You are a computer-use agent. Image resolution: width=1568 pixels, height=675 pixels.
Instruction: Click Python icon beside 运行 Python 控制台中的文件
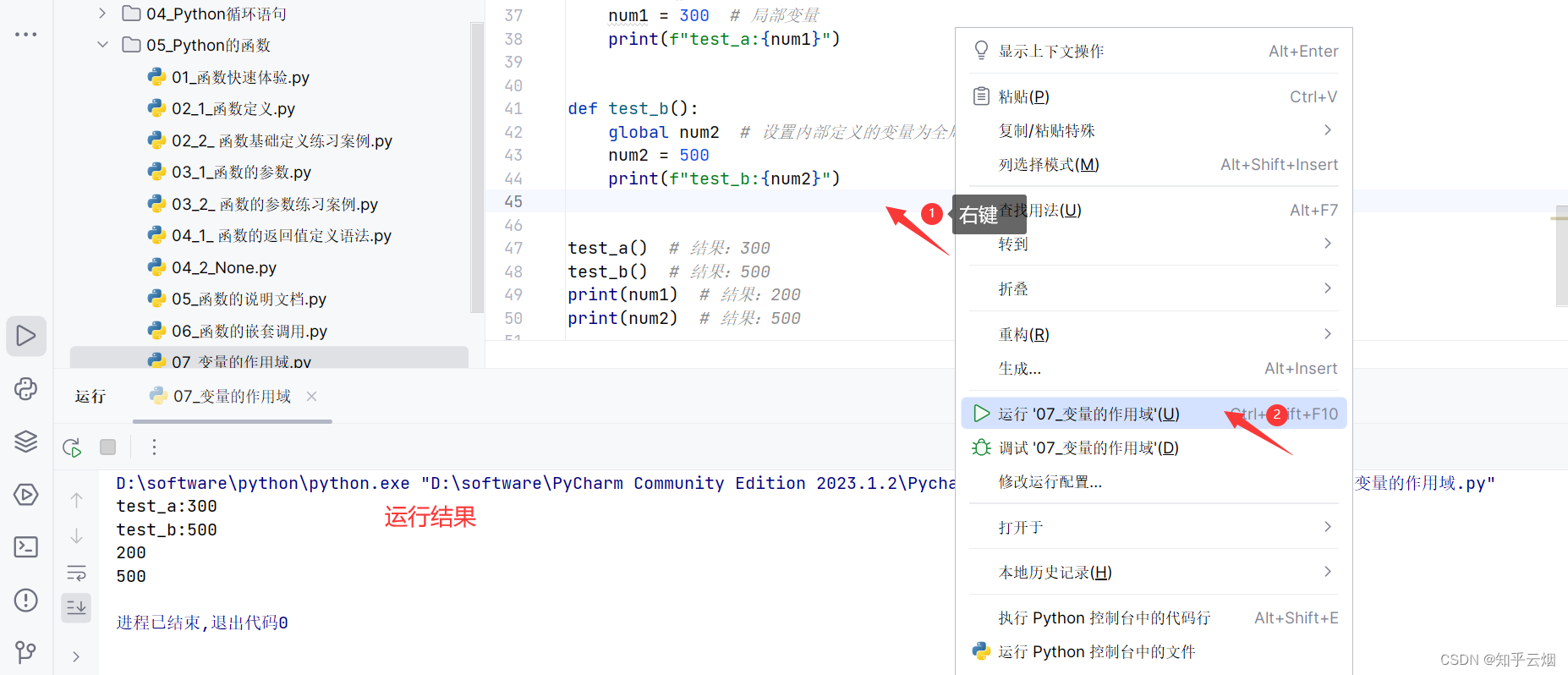pyautogui.click(x=981, y=651)
